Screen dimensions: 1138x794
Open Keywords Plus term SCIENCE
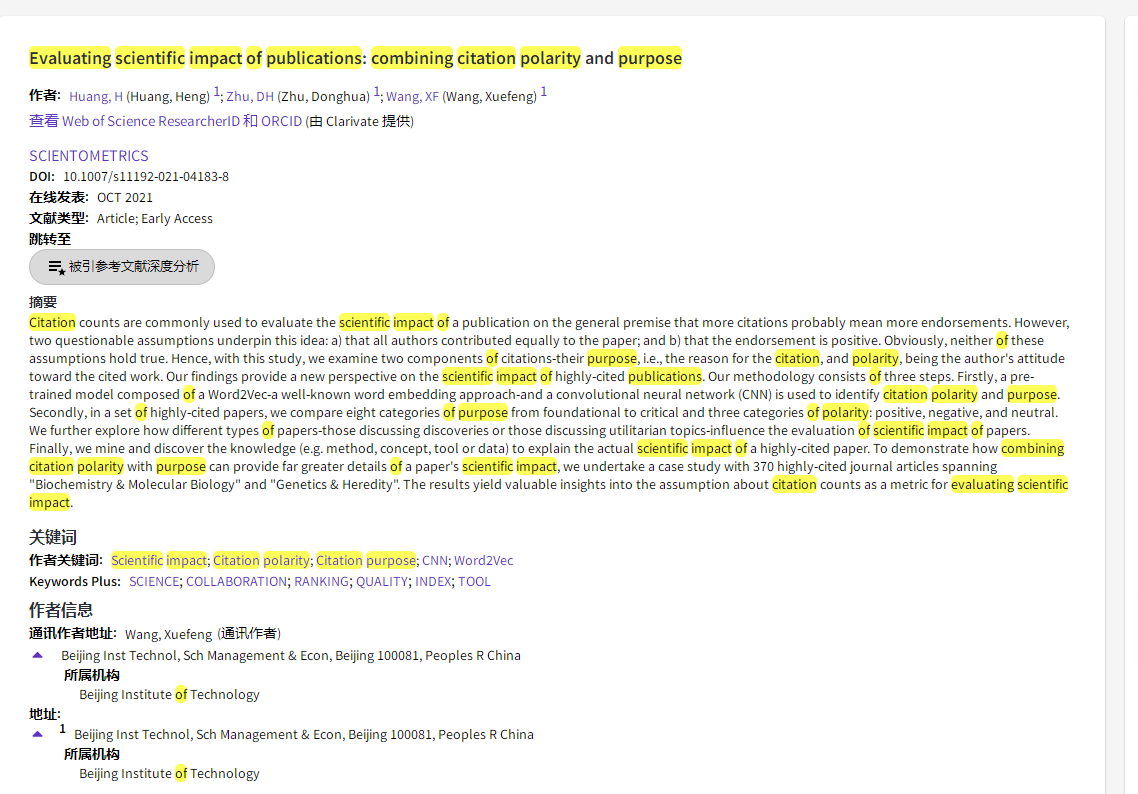154,582
